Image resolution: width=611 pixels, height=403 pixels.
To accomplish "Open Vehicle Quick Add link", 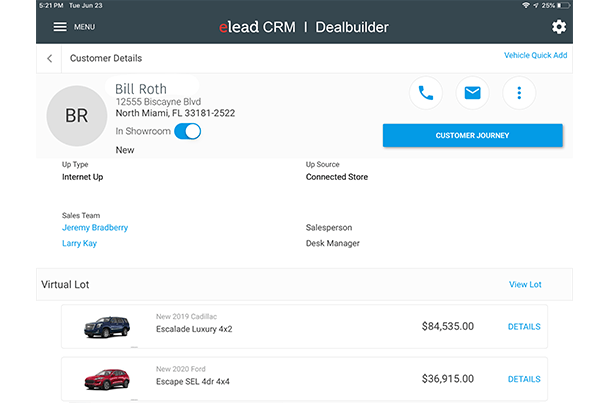I will click(535, 55).
